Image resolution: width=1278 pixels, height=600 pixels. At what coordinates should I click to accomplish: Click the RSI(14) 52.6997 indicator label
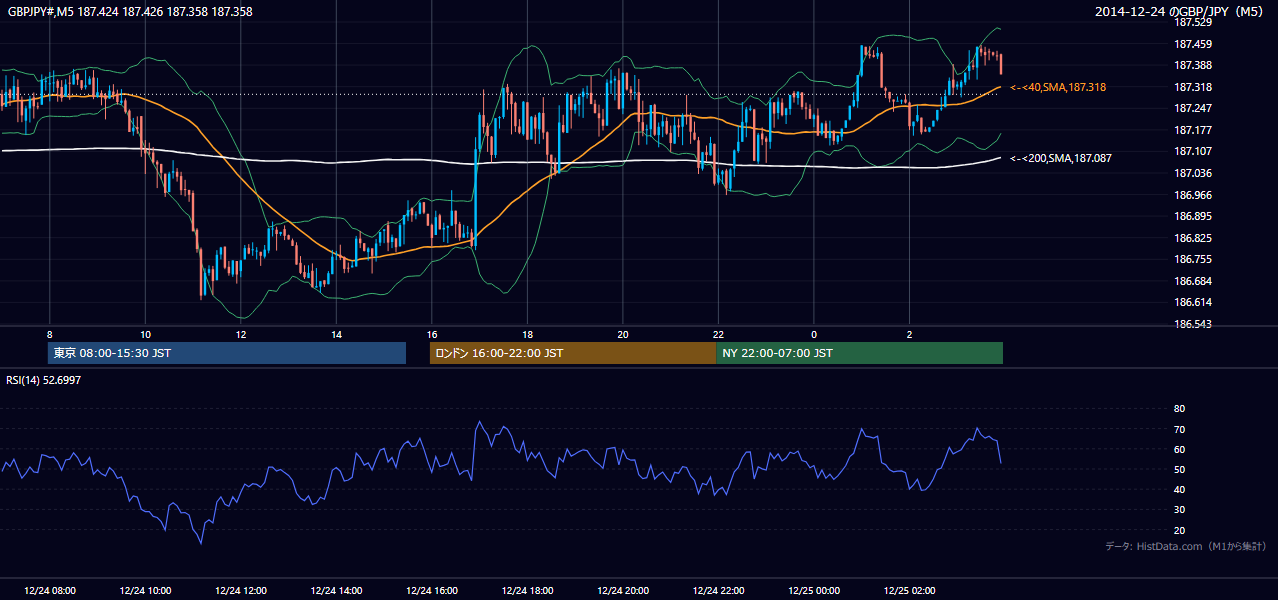[x=44, y=380]
